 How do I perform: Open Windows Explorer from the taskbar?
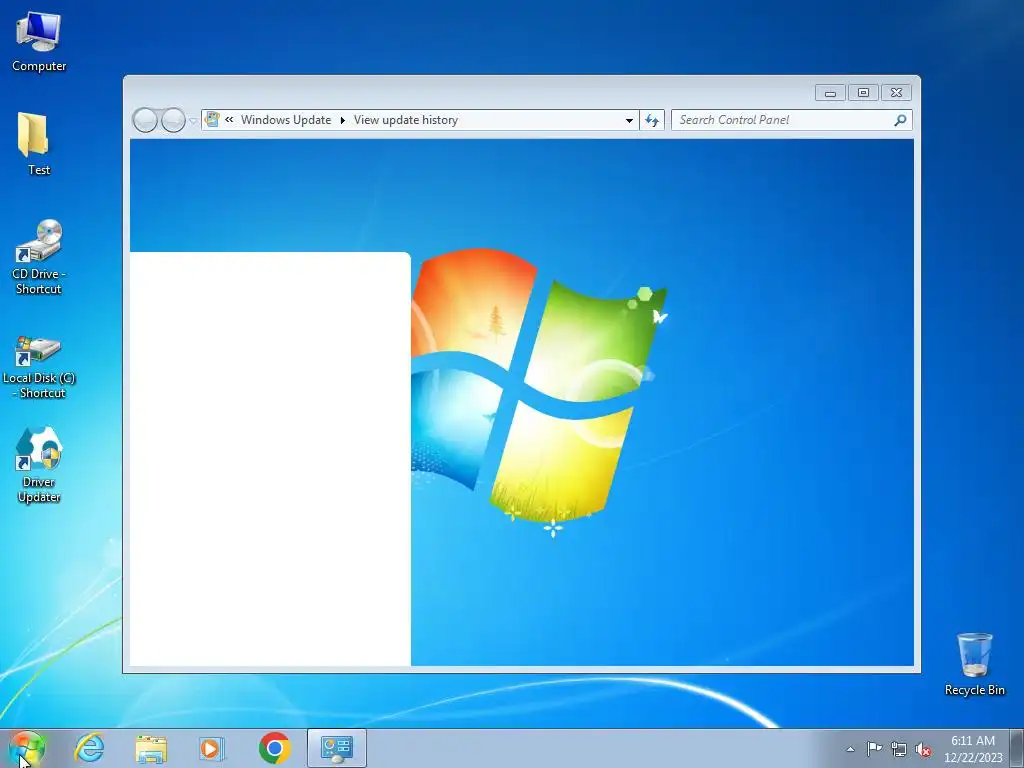151,748
